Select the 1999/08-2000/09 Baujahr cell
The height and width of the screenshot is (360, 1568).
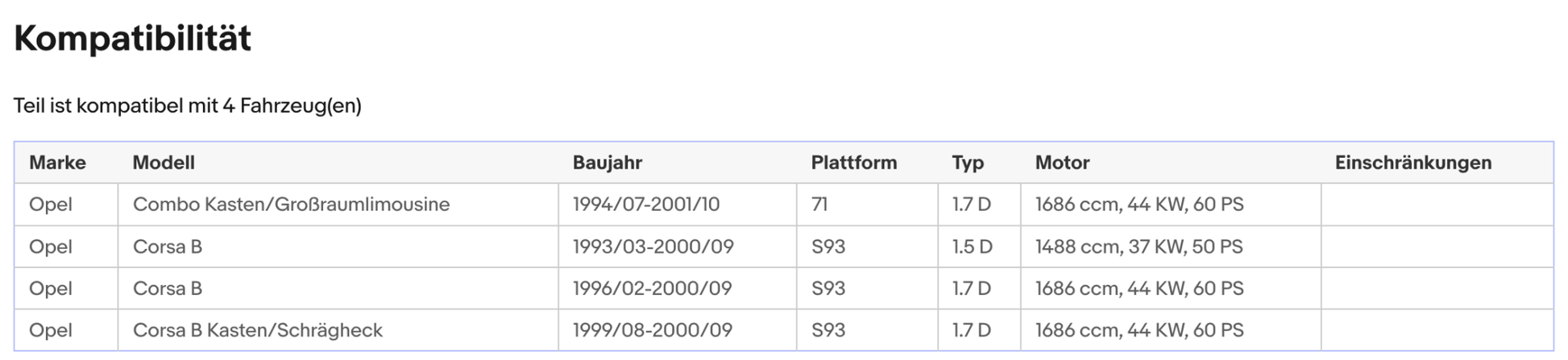tap(652, 330)
